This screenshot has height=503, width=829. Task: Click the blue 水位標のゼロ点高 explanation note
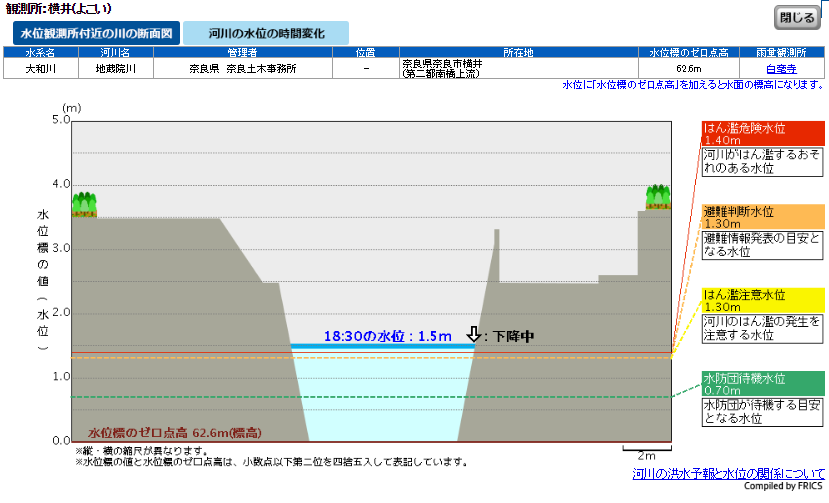[x=693, y=85]
